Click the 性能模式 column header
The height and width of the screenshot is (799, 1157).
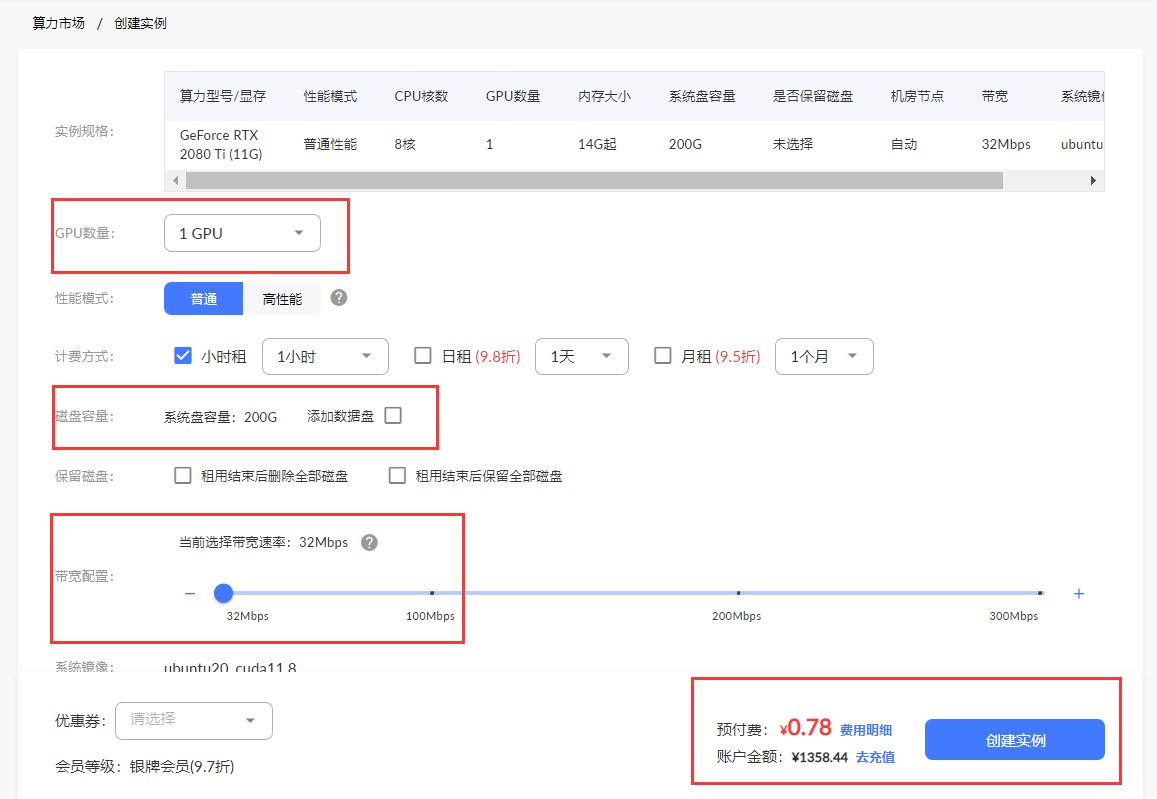point(330,97)
